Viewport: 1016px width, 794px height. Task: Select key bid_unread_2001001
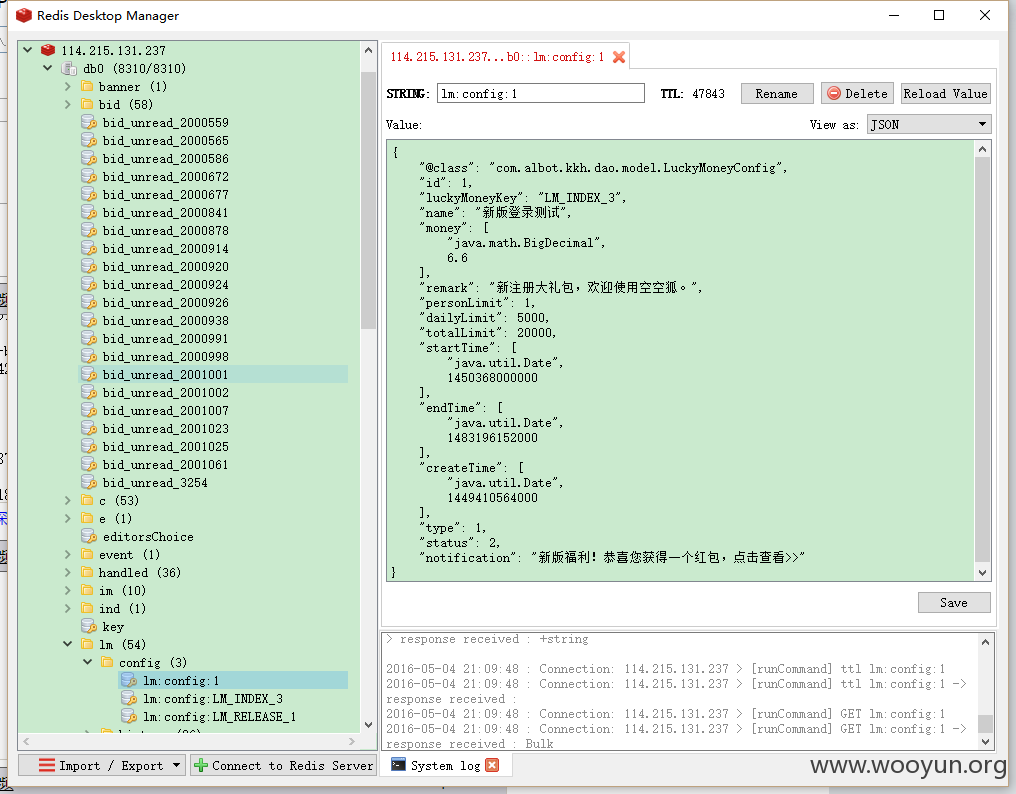point(165,375)
